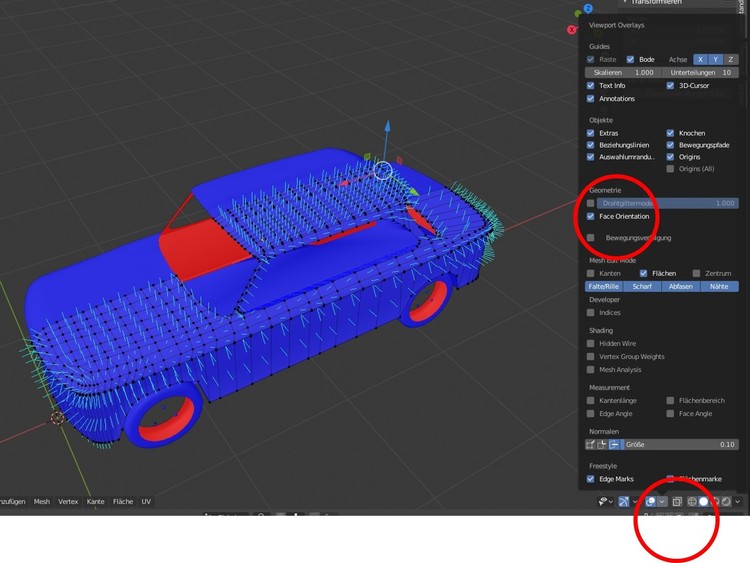
Task: Toggle the Z axis button
Action: 730,59
